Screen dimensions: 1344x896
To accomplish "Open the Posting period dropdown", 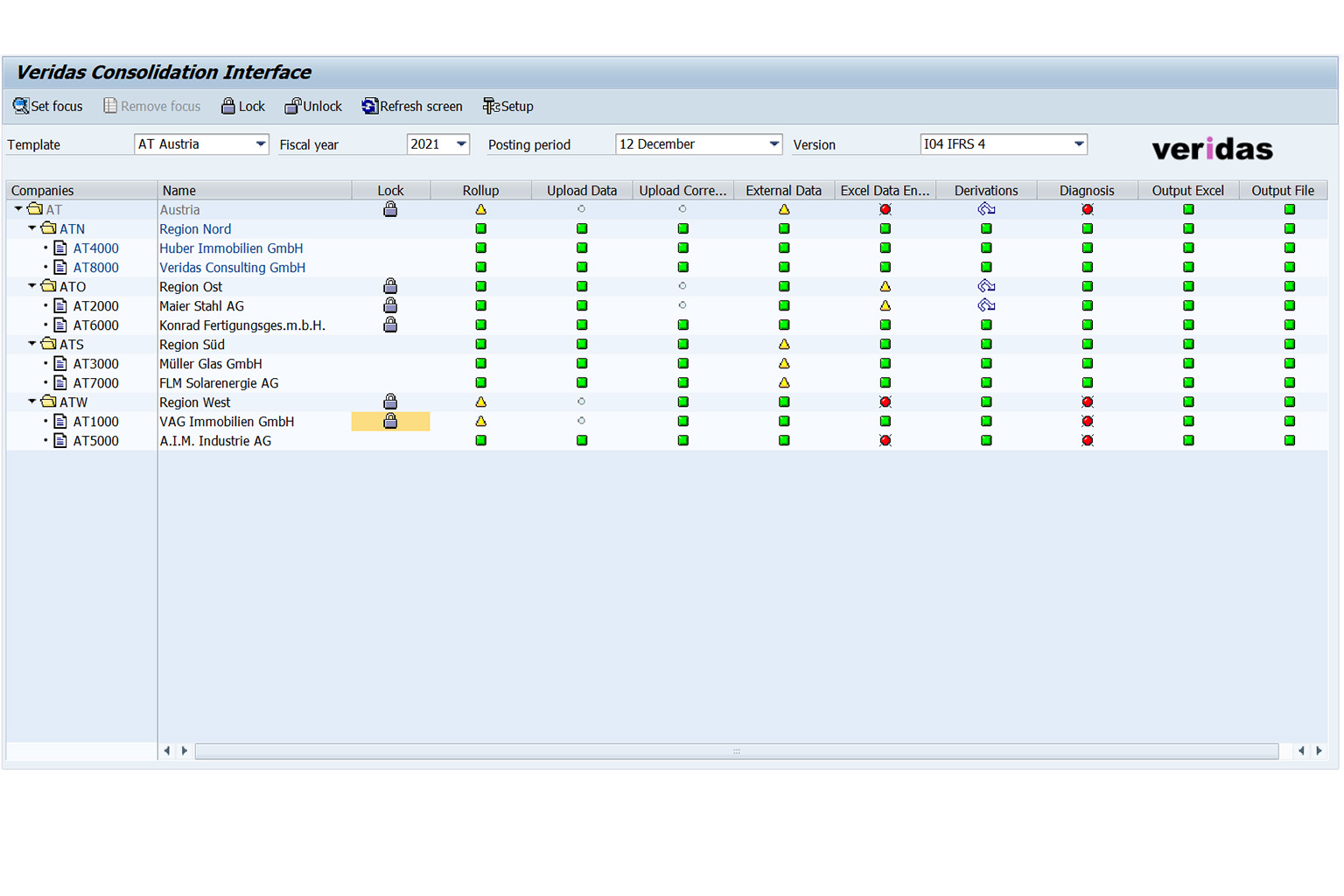I will 773,144.
